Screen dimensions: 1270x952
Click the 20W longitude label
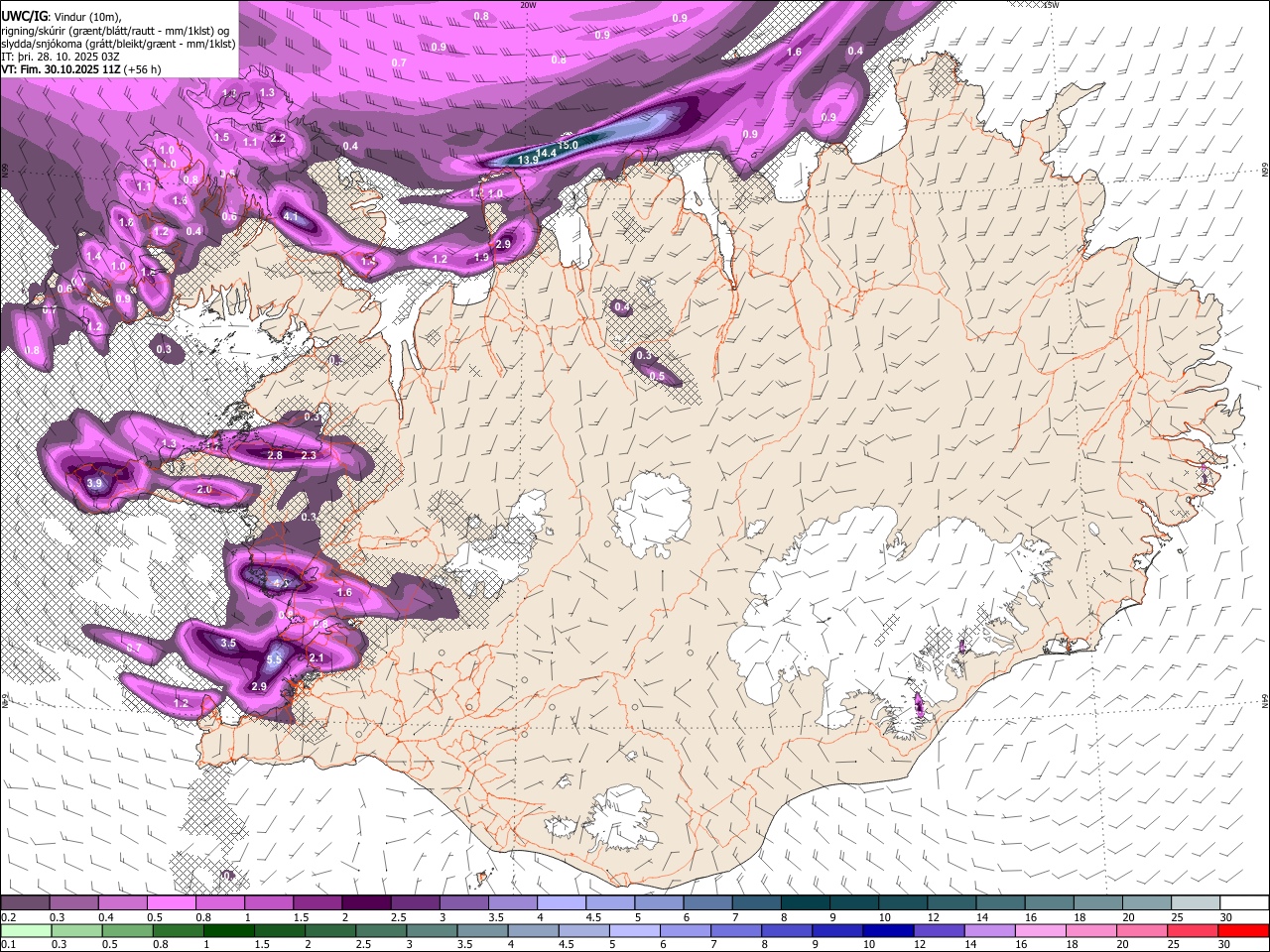point(528,5)
